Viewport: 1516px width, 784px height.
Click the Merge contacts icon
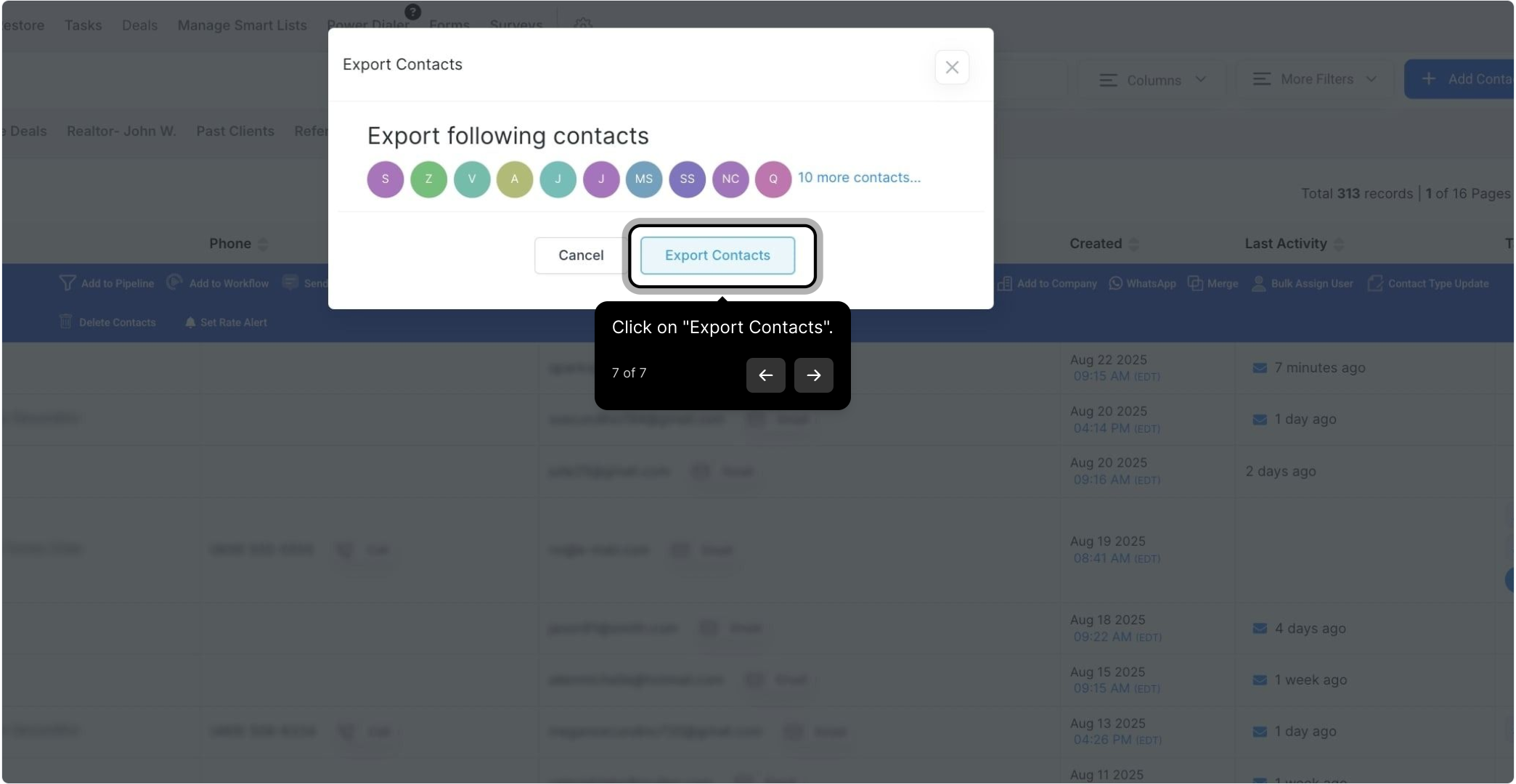point(1194,283)
